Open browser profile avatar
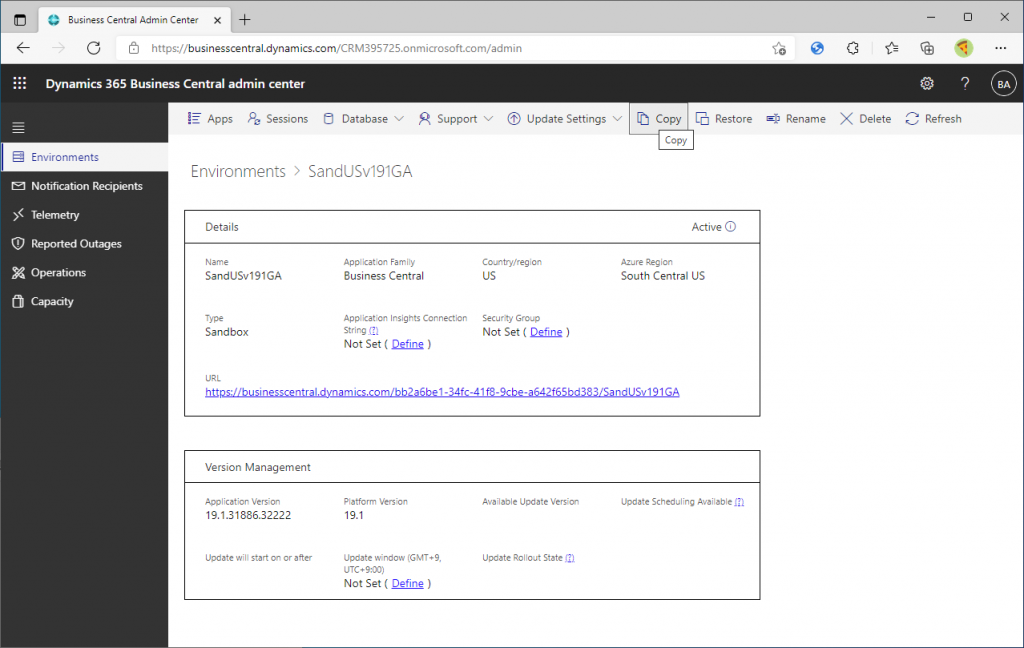The width and height of the screenshot is (1024, 648). point(963,48)
